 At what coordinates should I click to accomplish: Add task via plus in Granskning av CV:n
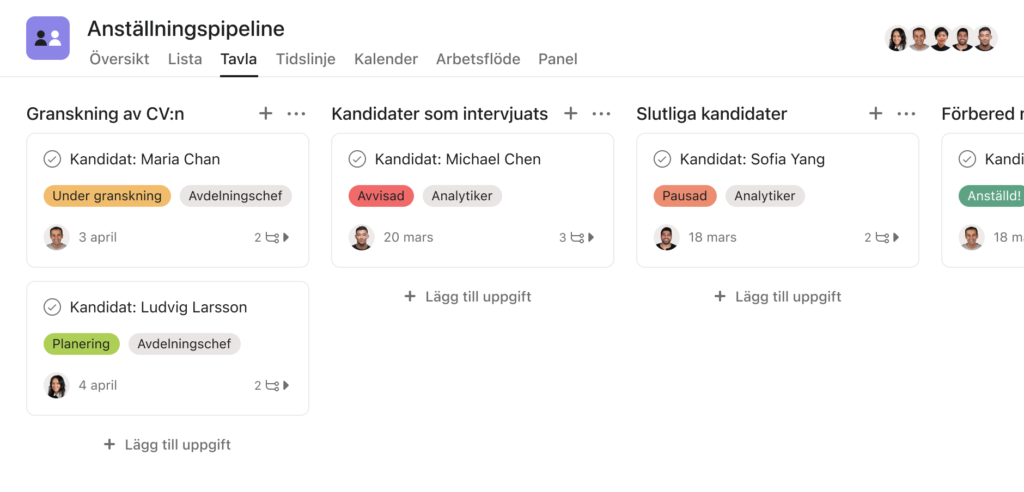(x=265, y=114)
